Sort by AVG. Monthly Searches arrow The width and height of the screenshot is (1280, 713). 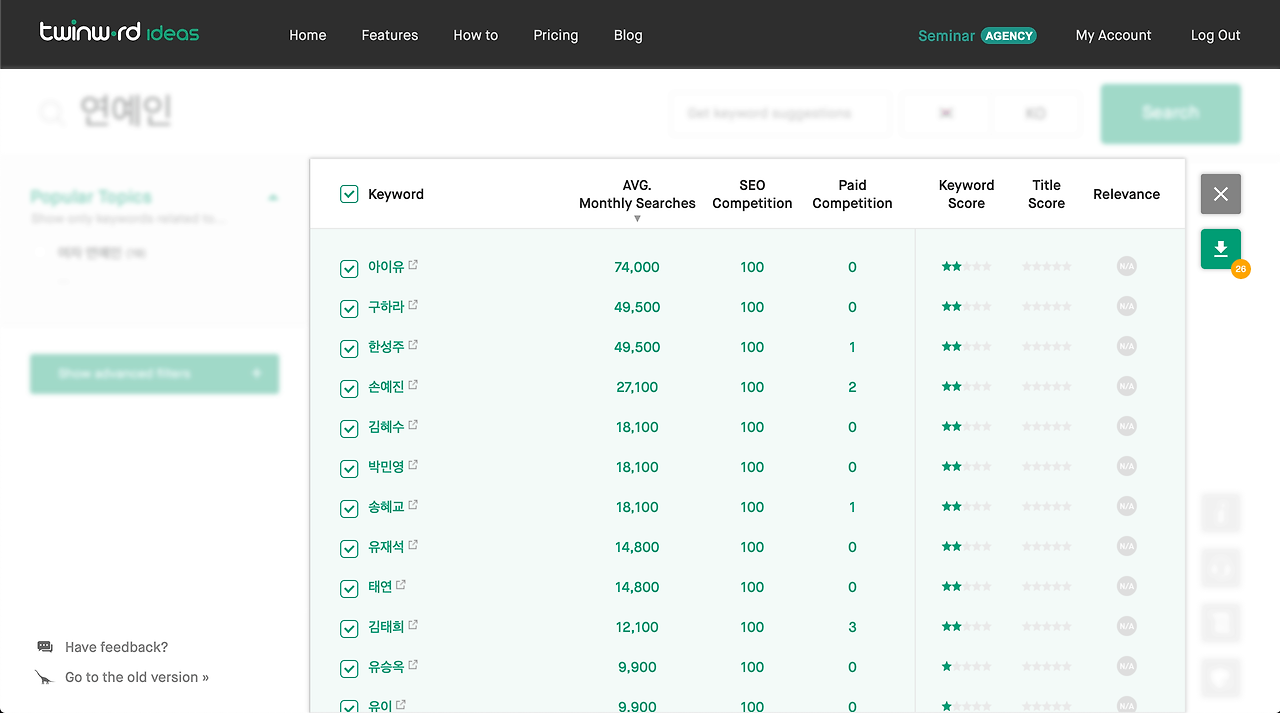(637, 219)
